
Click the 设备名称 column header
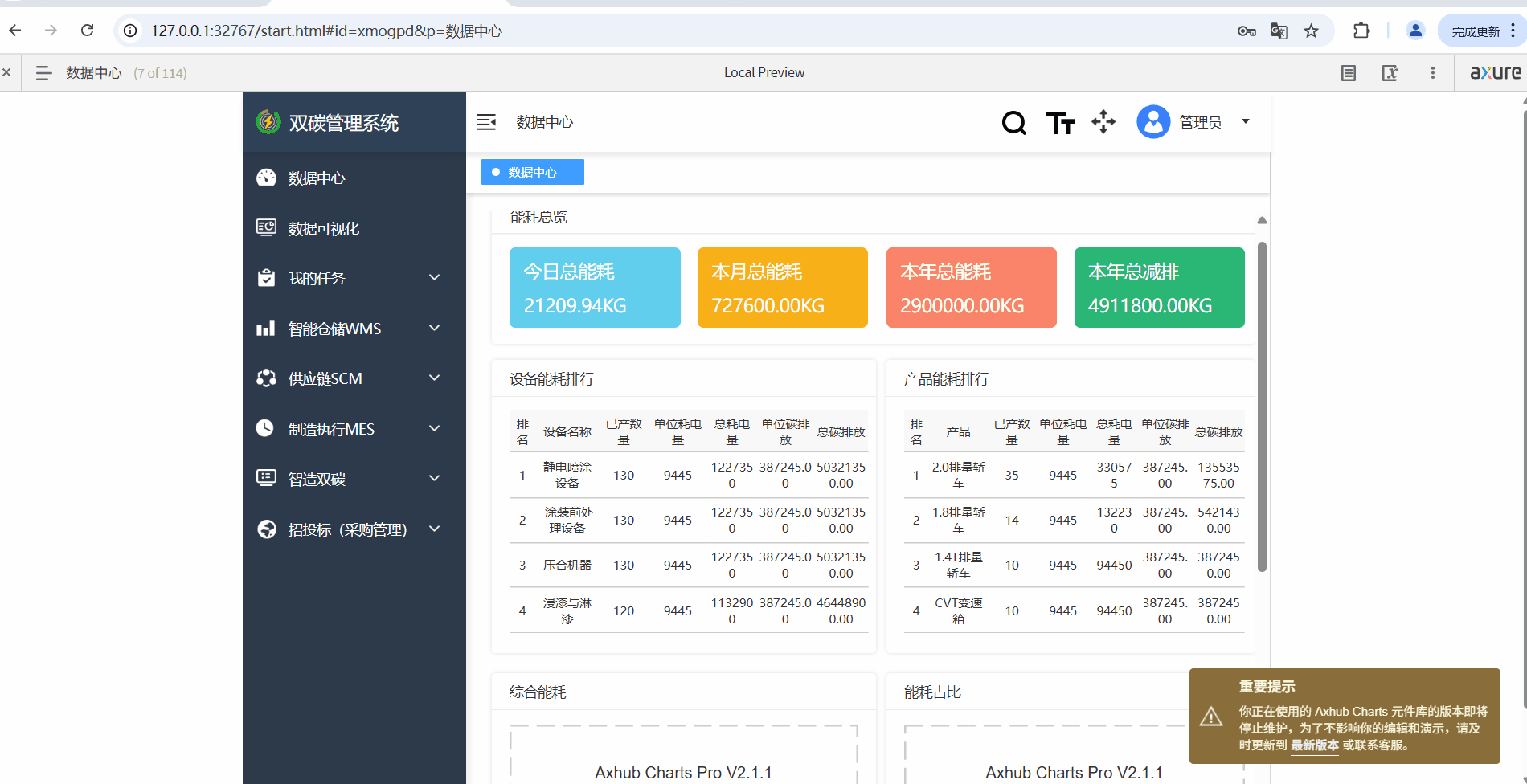click(x=567, y=432)
